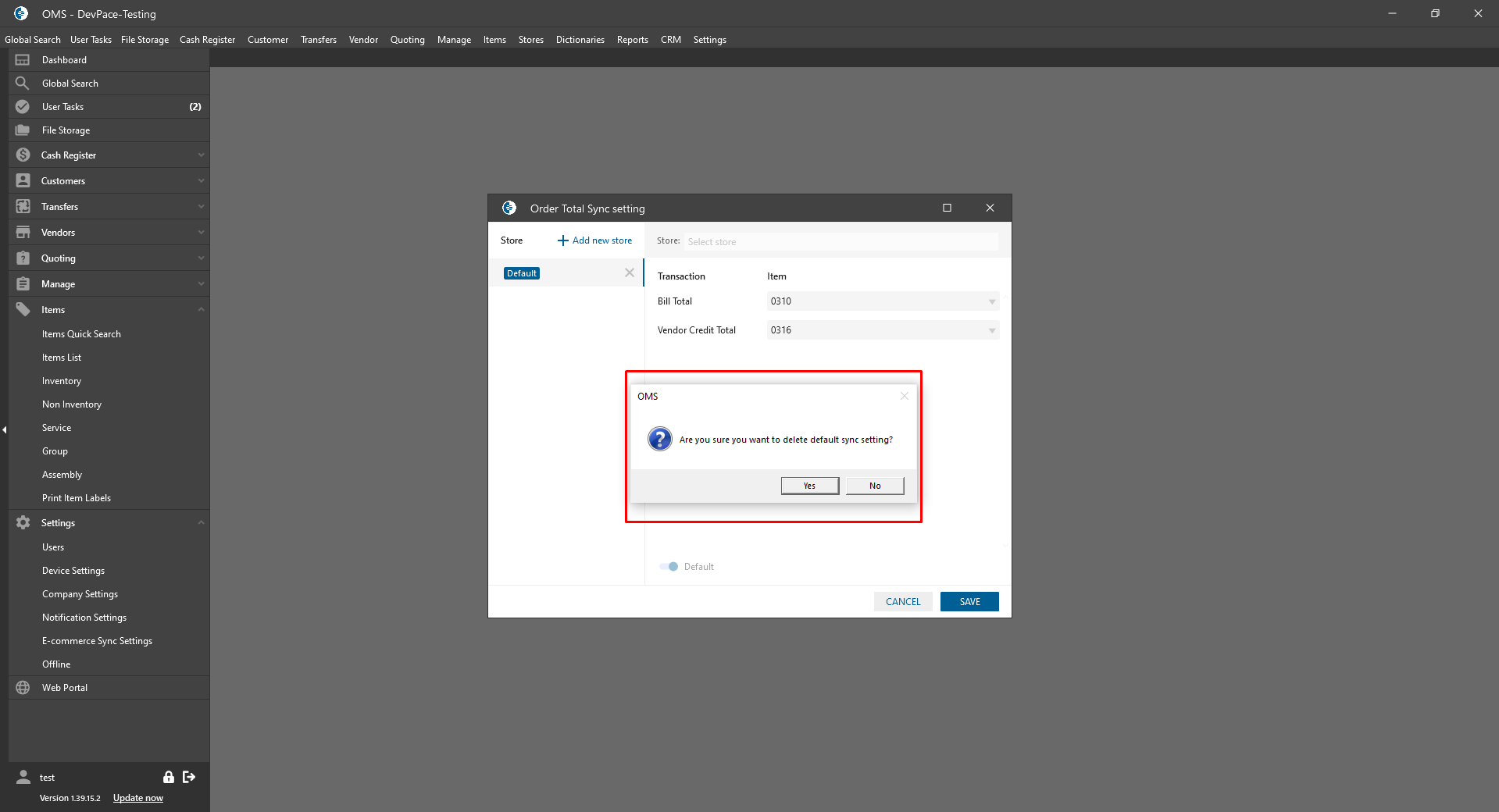Click the Quoting clipboard icon
The image size is (1499, 812).
(x=23, y=258)
